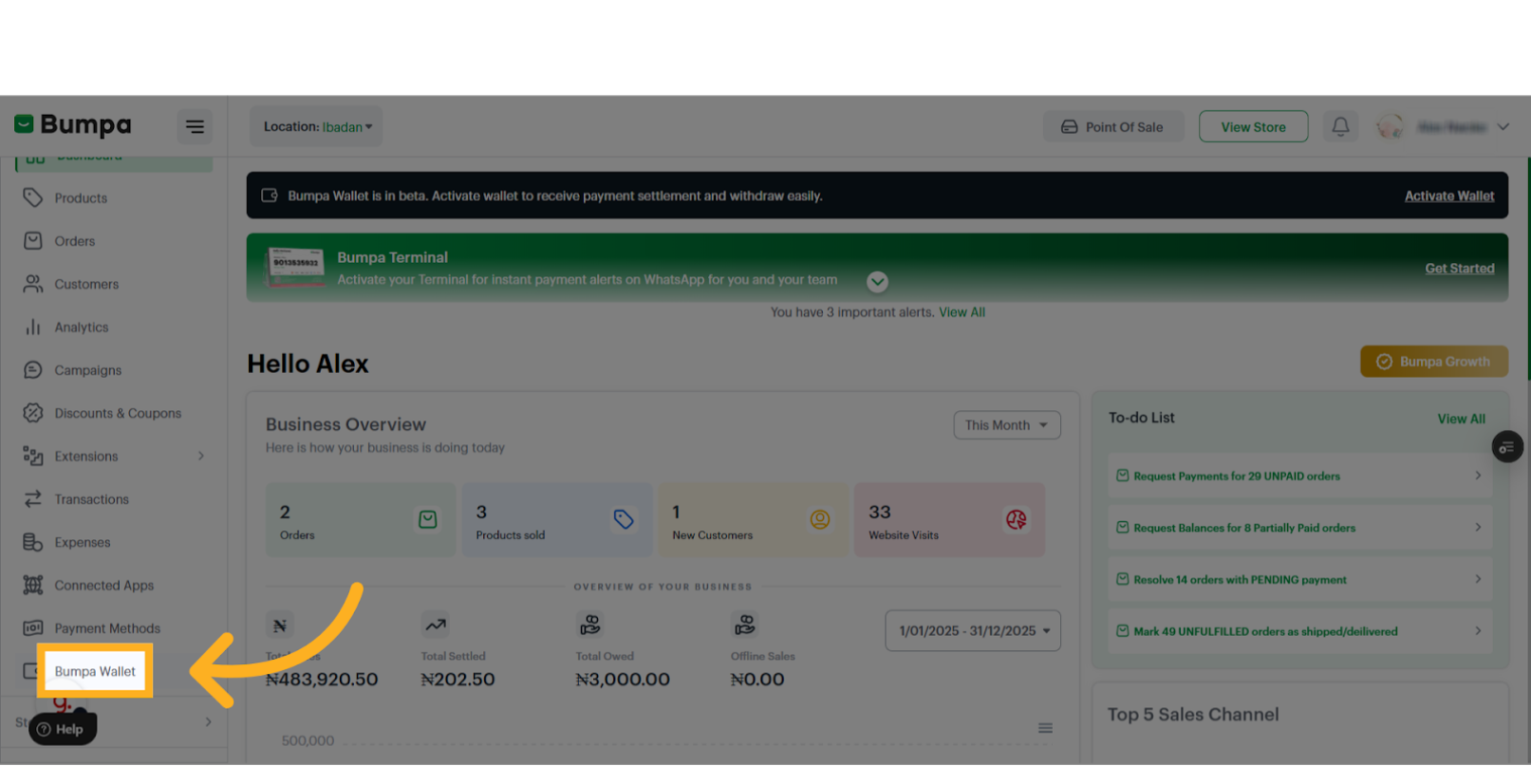
Task: Go to Payment Methods menu item
Action: [107, 628]
